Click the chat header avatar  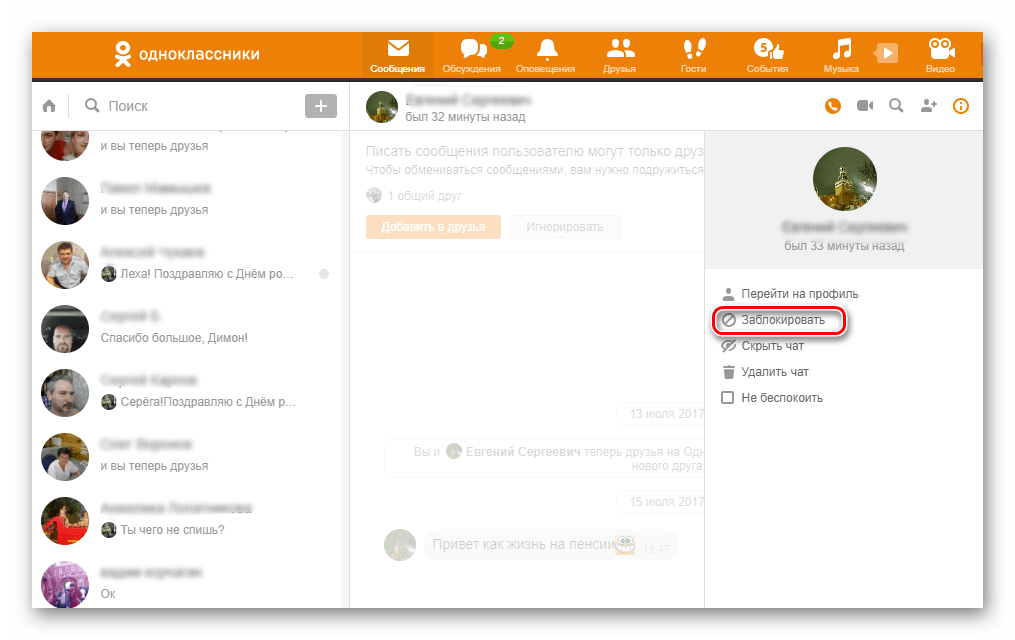382,107
